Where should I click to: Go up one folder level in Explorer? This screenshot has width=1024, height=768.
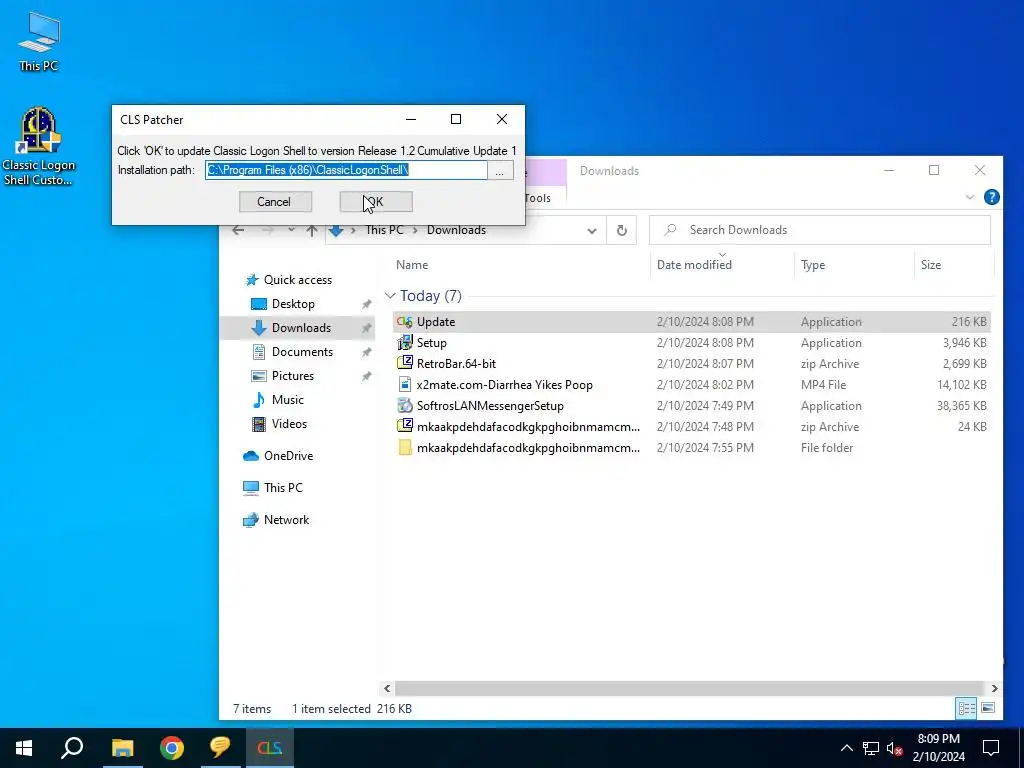click(312, 231)
